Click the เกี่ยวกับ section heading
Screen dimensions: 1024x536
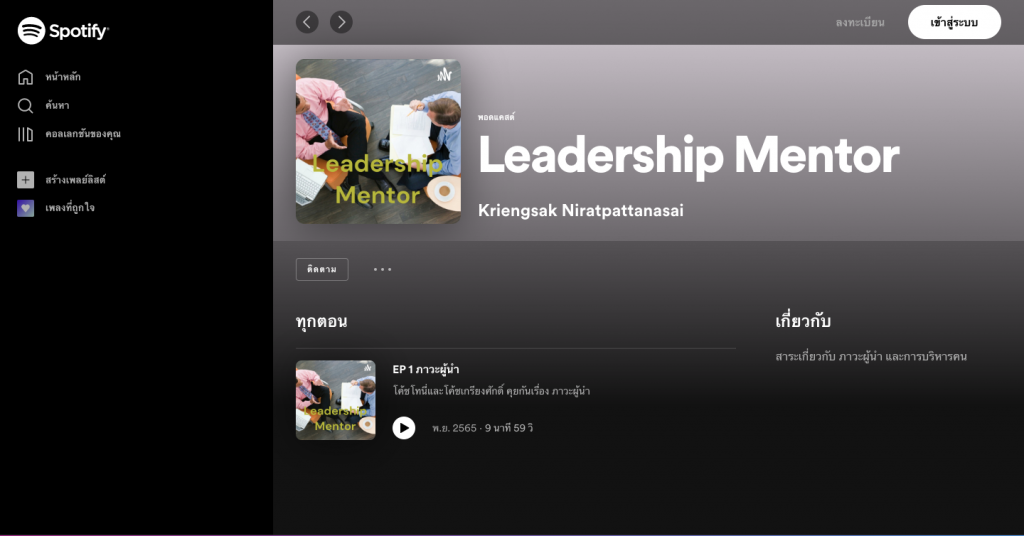(x=803, y=321)
